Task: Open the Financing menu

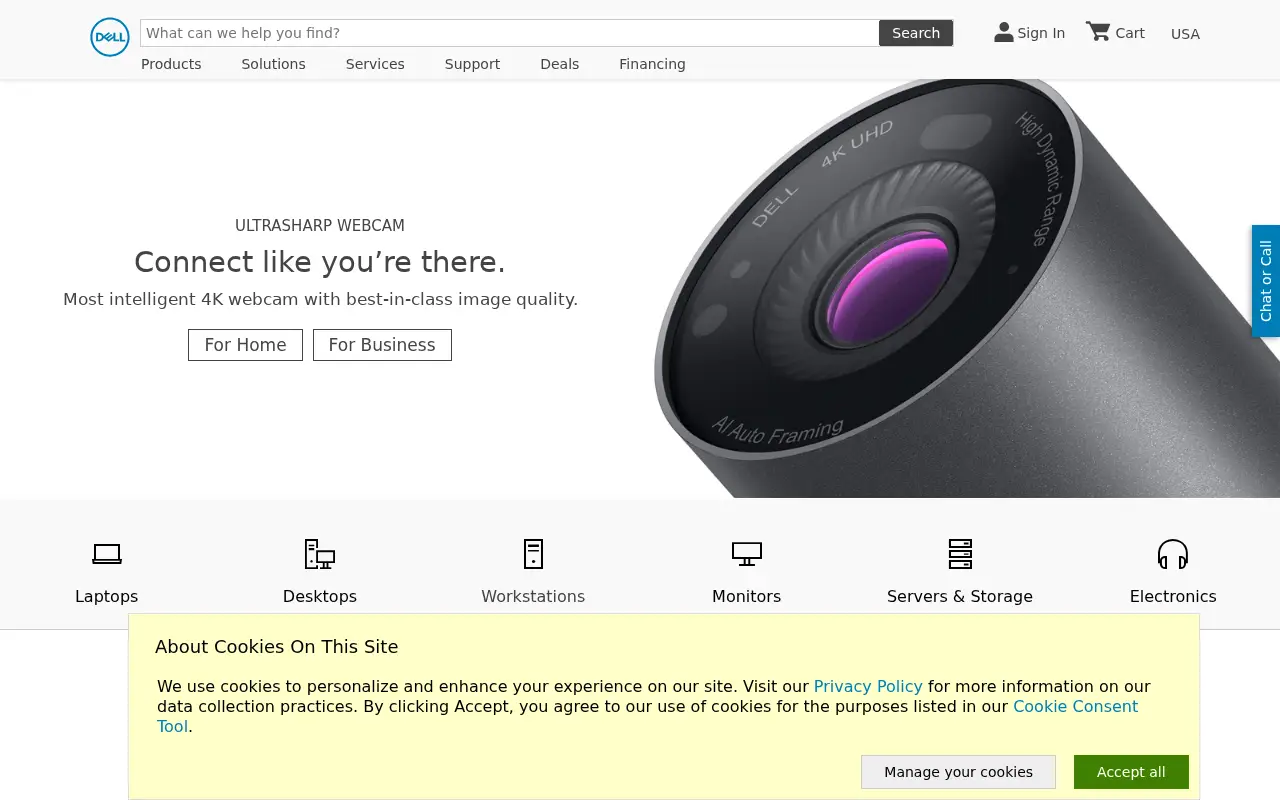Action: coord(652,64)
